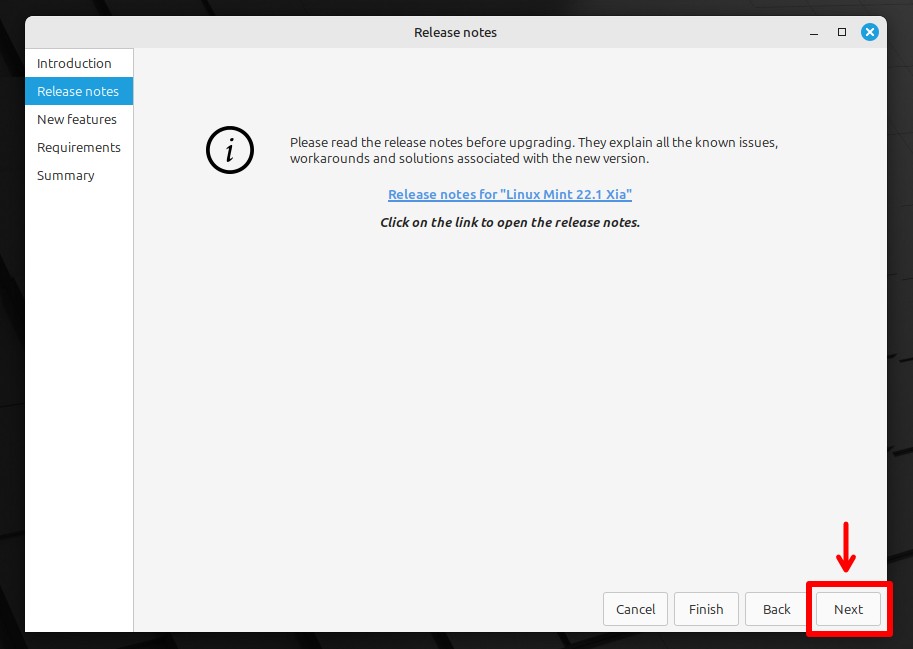
Task: Cancel the upgrade wizard
Action: click(x=635, y=609)
